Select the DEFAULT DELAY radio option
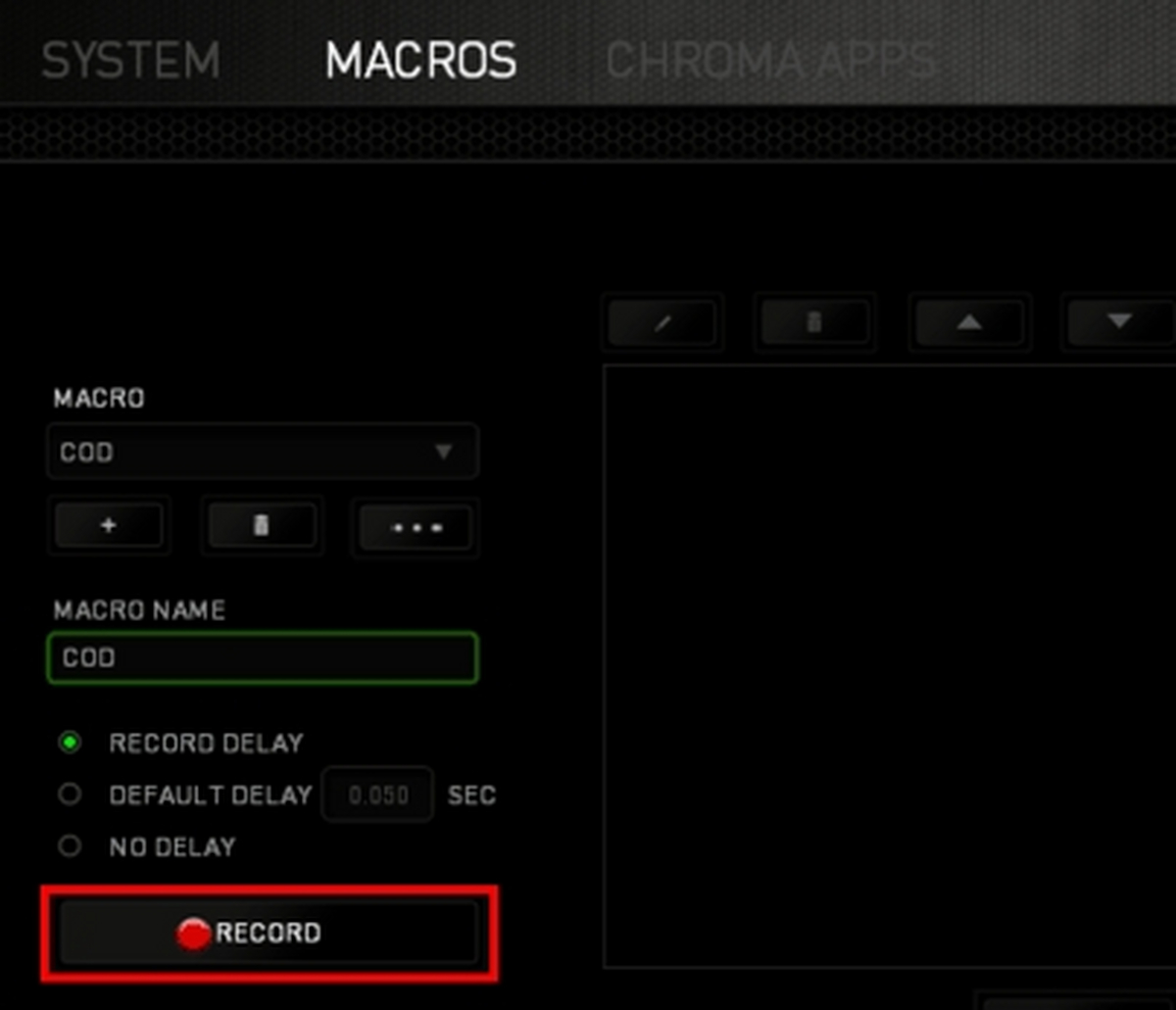 [70, 794]
